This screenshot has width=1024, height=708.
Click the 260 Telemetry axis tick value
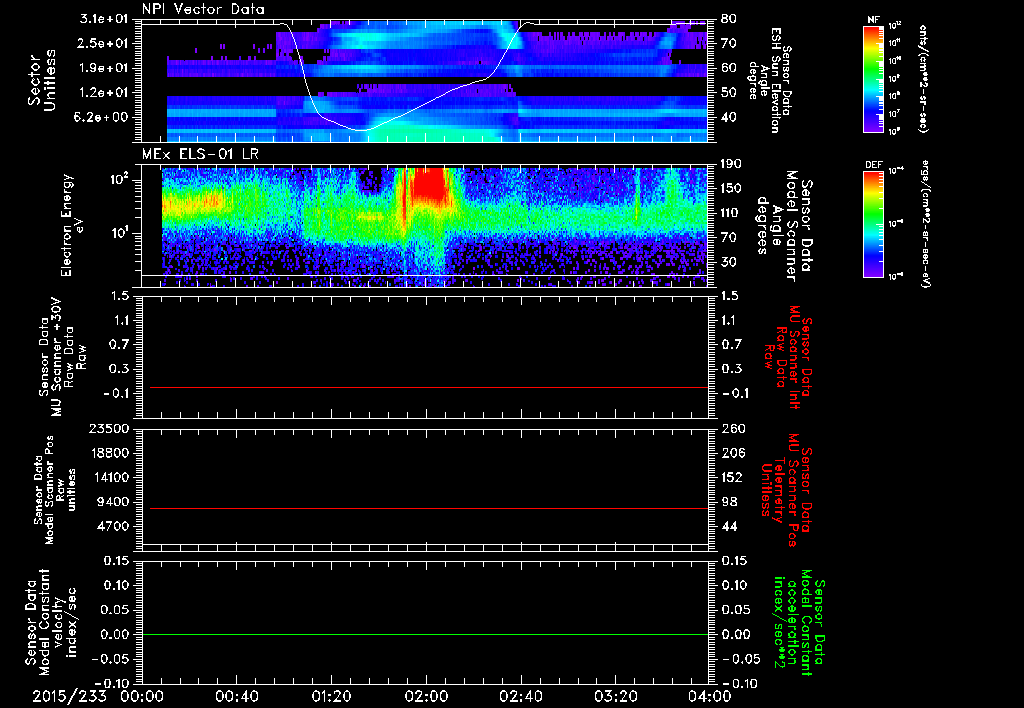point(732,429)
